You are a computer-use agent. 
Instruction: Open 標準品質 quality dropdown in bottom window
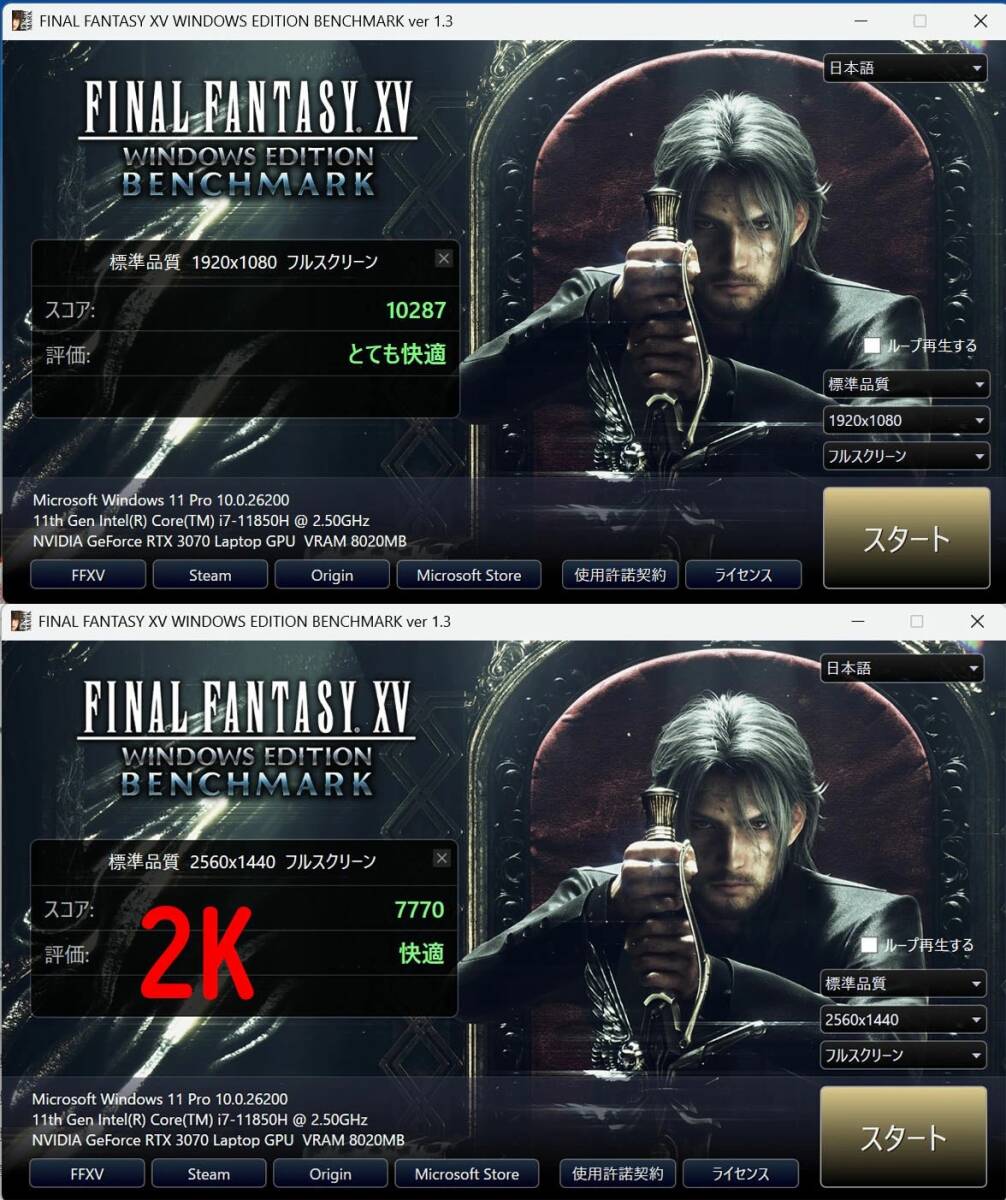point(903,983)
